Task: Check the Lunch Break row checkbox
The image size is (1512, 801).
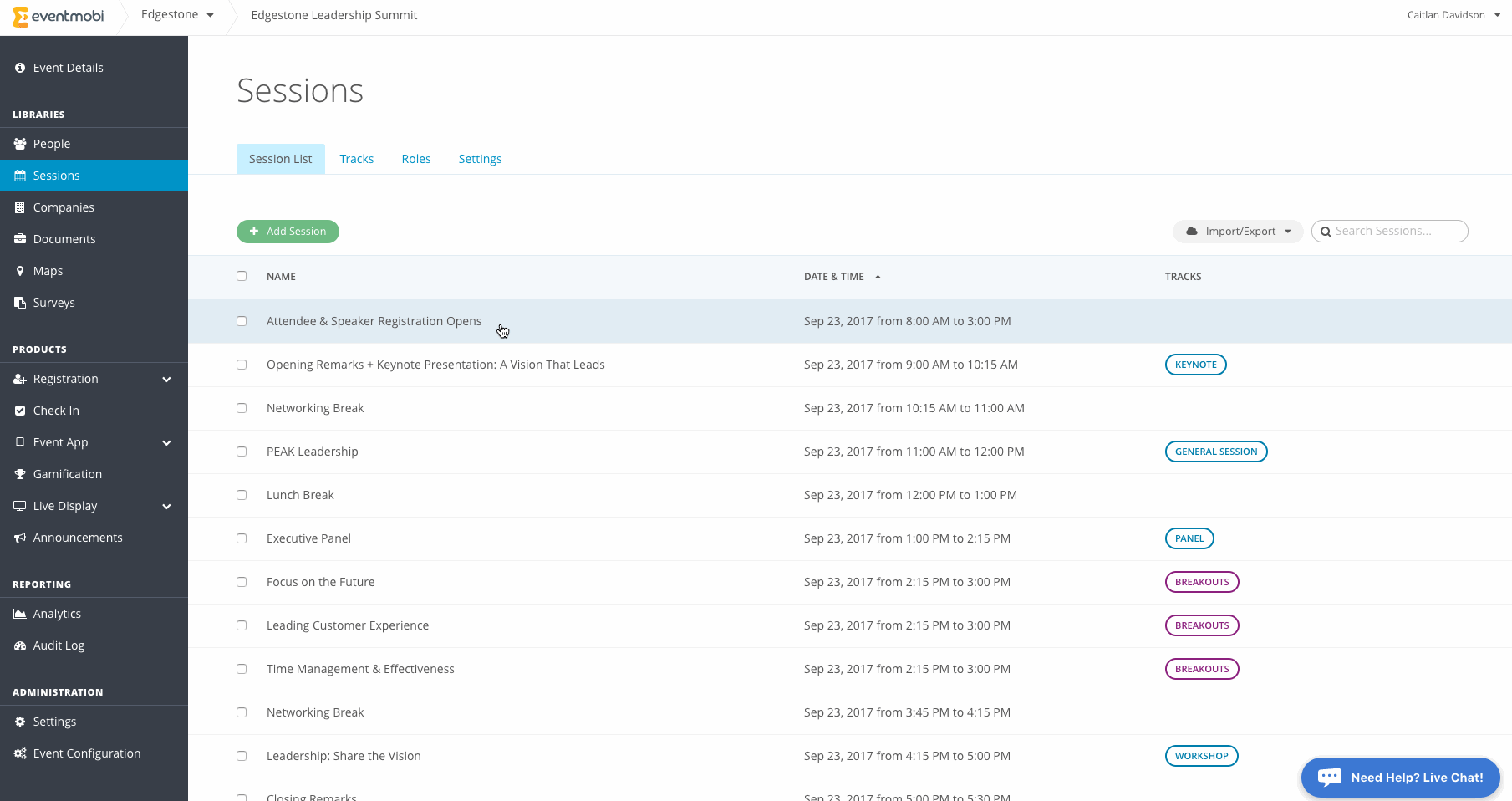Action: click(x=242, y=495)
